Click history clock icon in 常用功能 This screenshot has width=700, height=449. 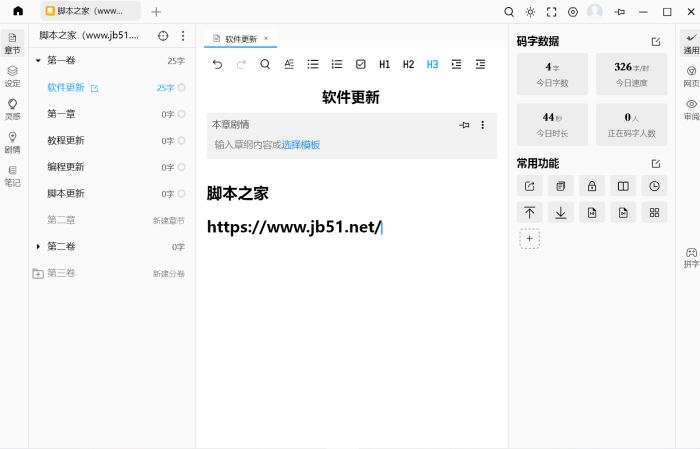(x=654, y=186)
